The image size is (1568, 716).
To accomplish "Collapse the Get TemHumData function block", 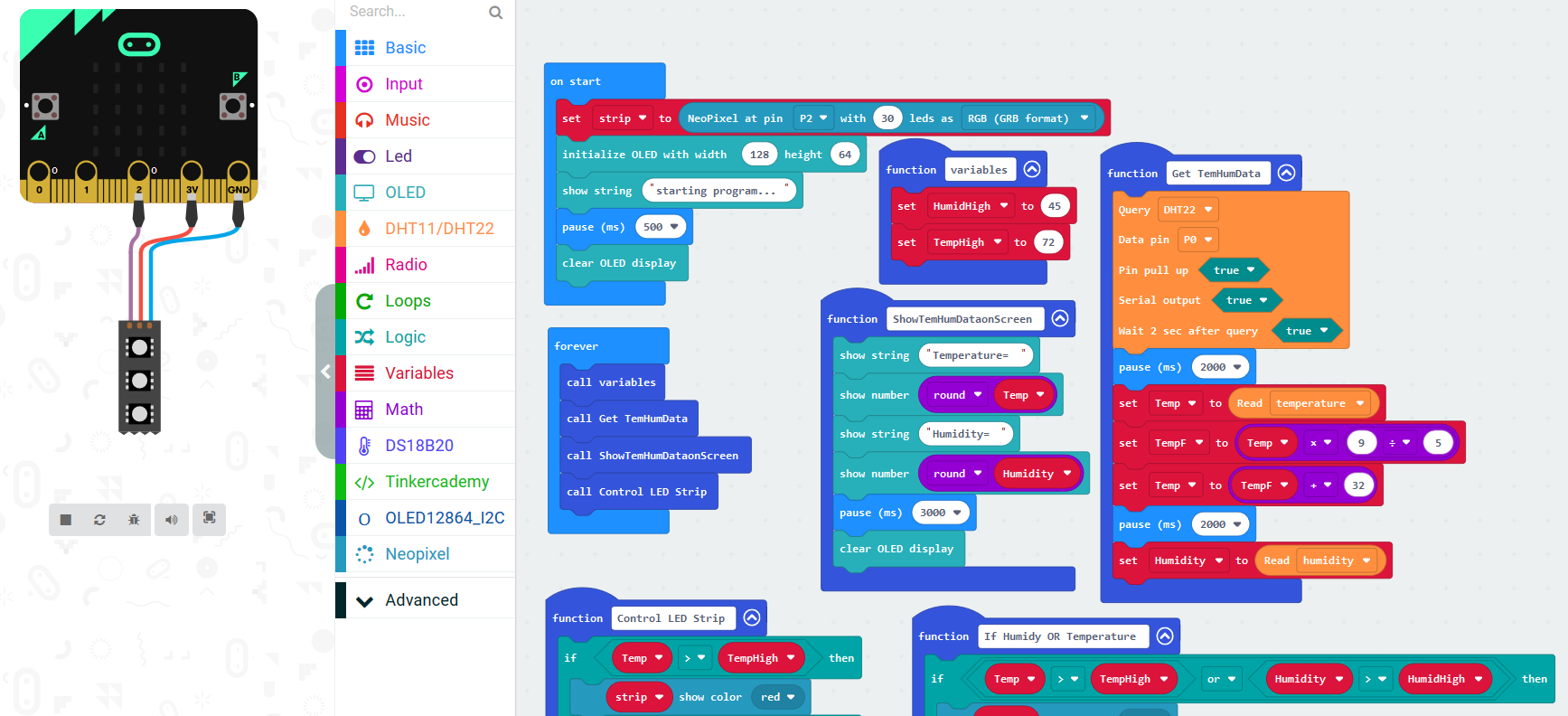I will coord(1286,173).
